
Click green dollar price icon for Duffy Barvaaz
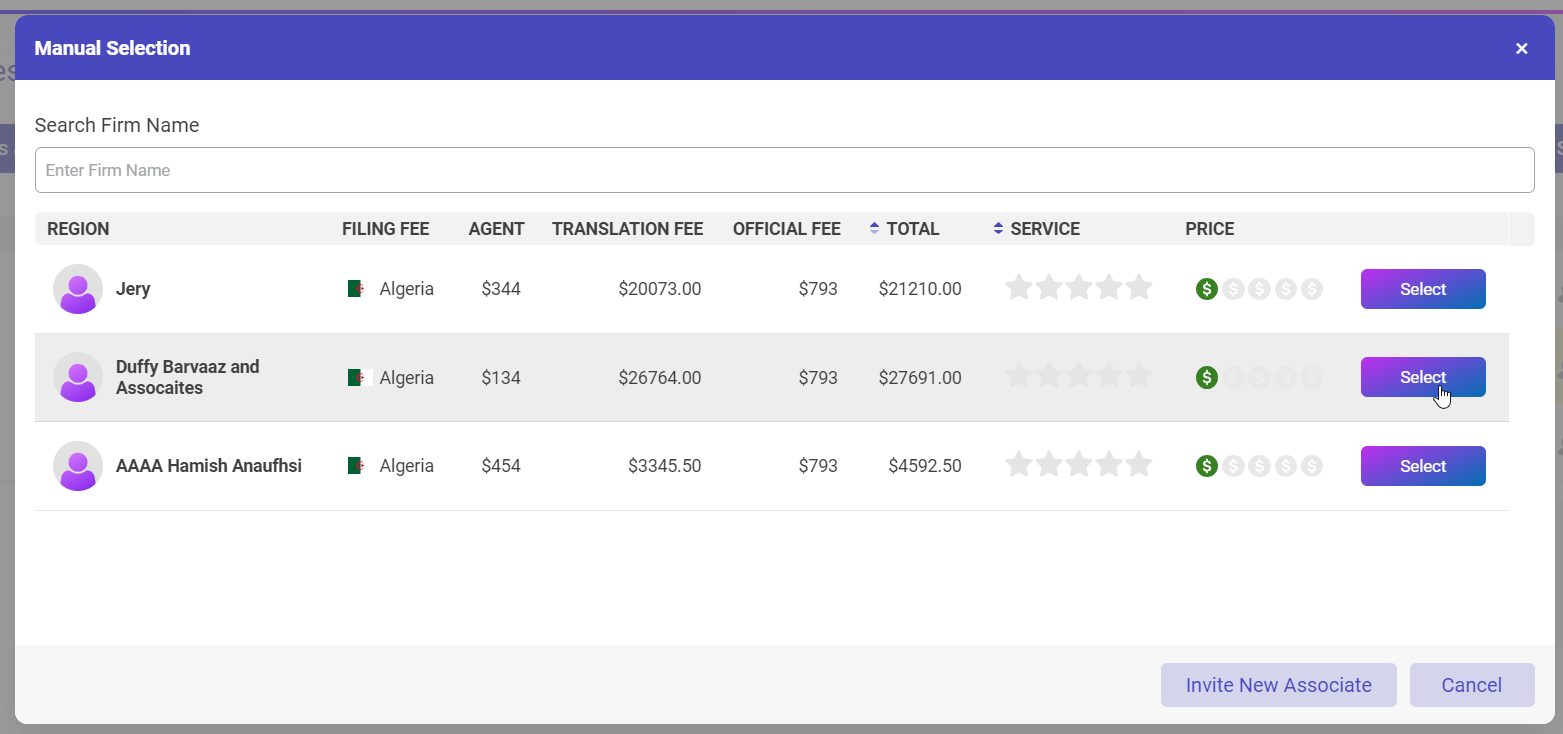click(x=1207, y=378)
